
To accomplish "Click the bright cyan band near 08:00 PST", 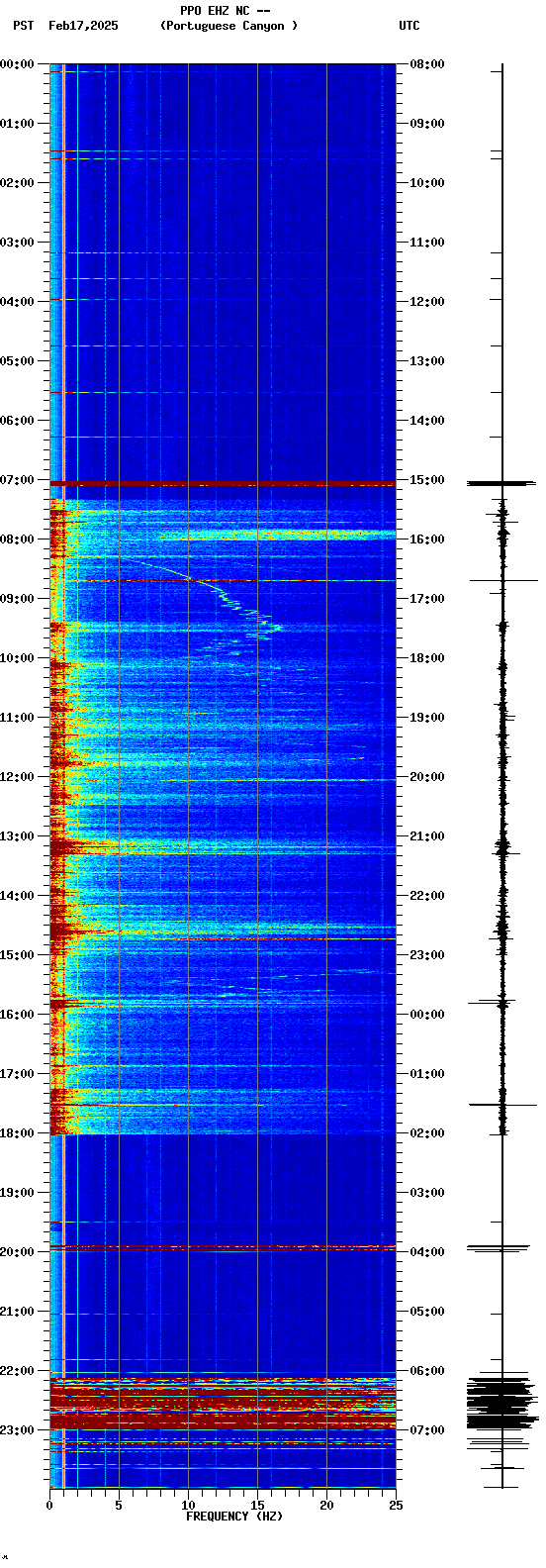I will coord(277,536).
